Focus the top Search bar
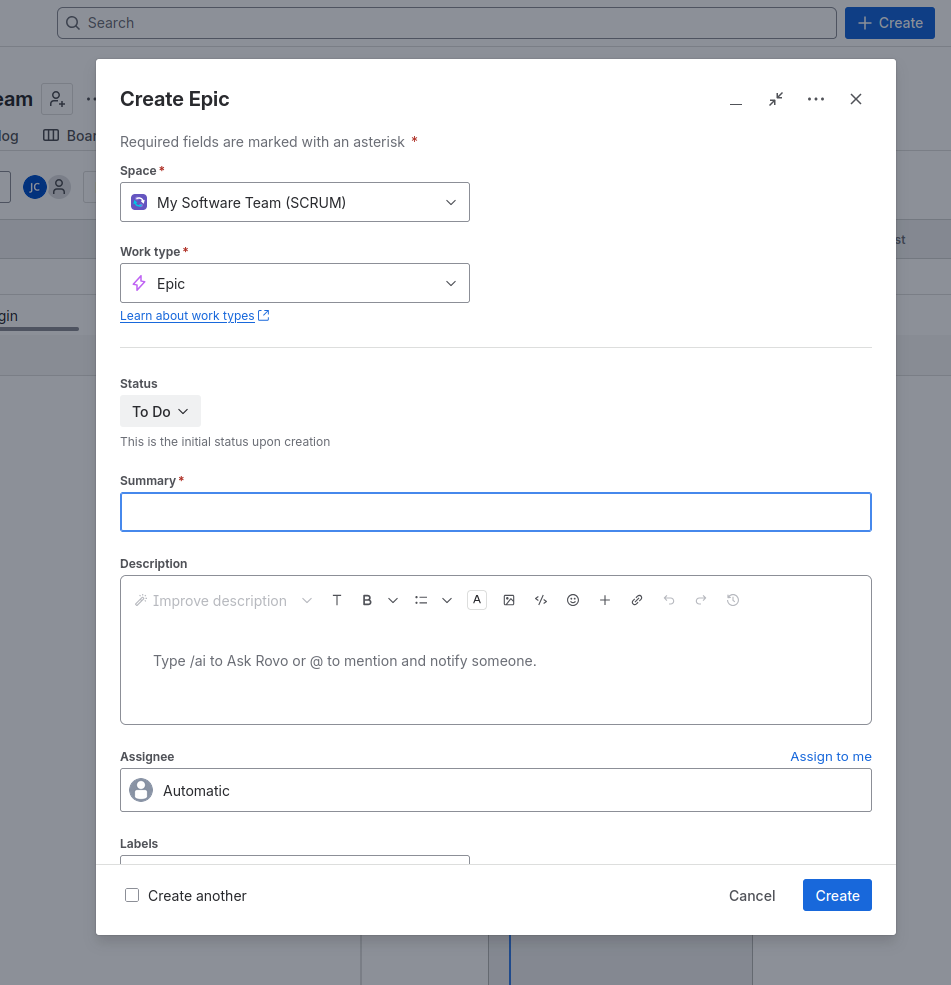Screen dimensions: 951x985 (x=447, y=23)
